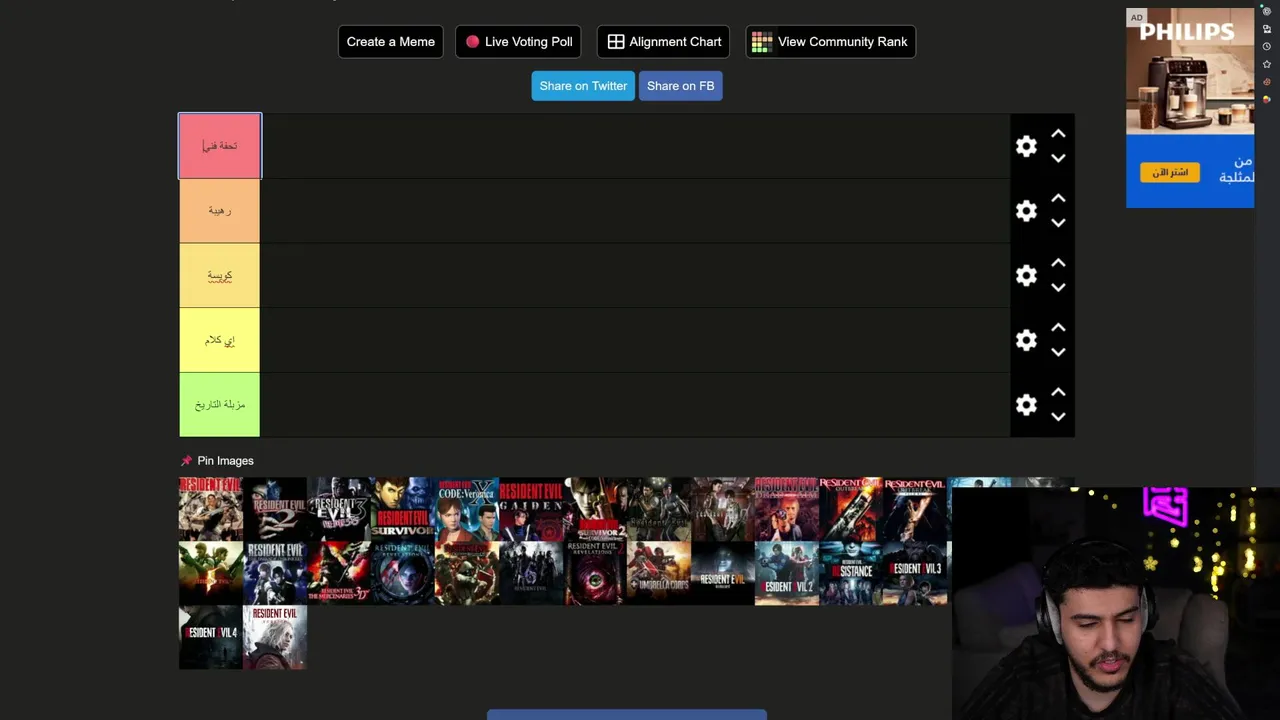Edit the yellow أي كلام tier label
Screen dimensions: 1280x720
point(220,340)
